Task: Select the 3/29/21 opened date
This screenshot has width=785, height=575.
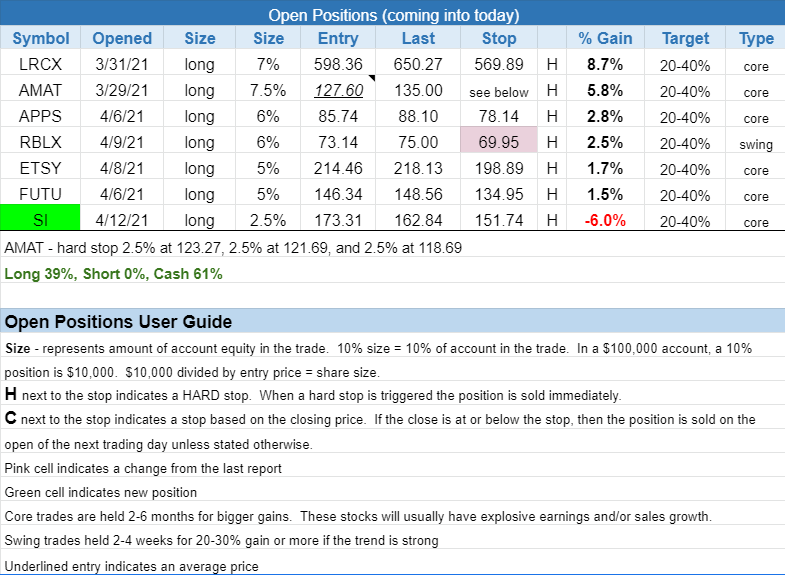Action: click(122, 90)
